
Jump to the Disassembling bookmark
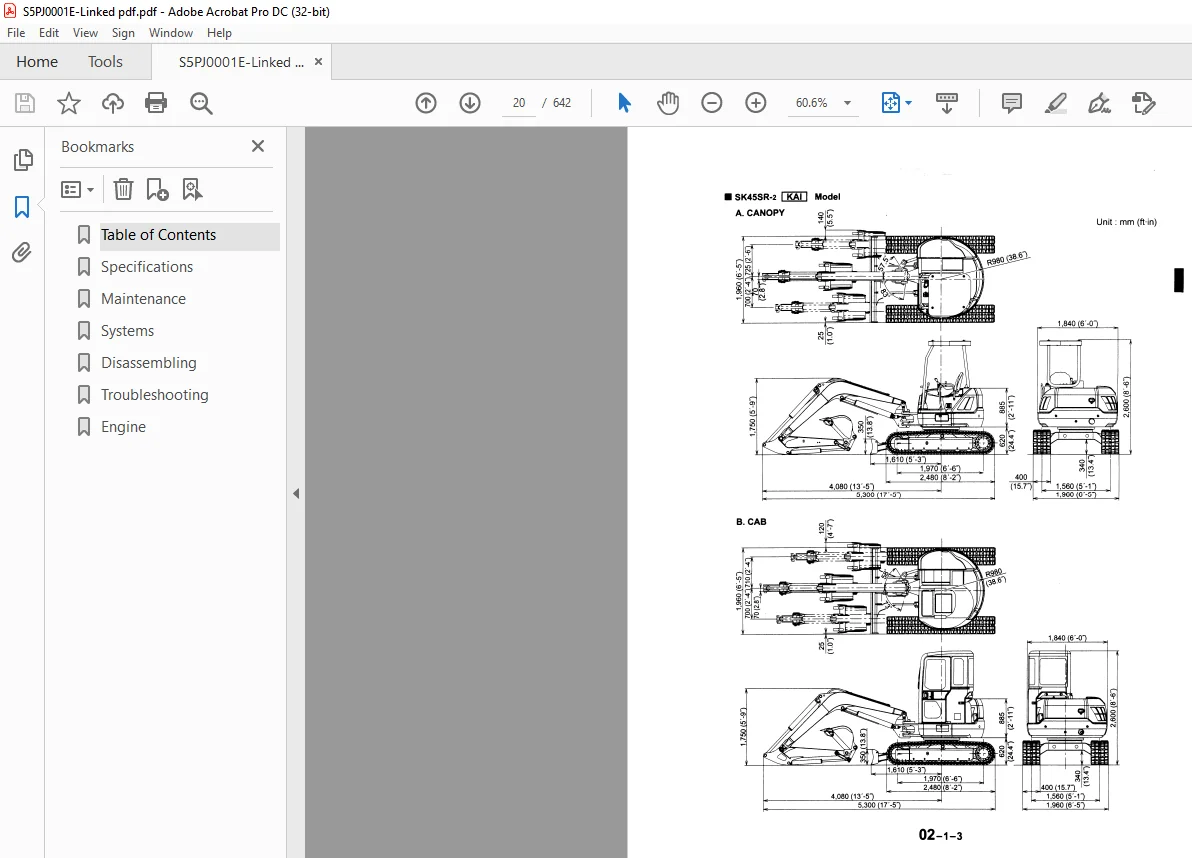click(x=148, y=363)
